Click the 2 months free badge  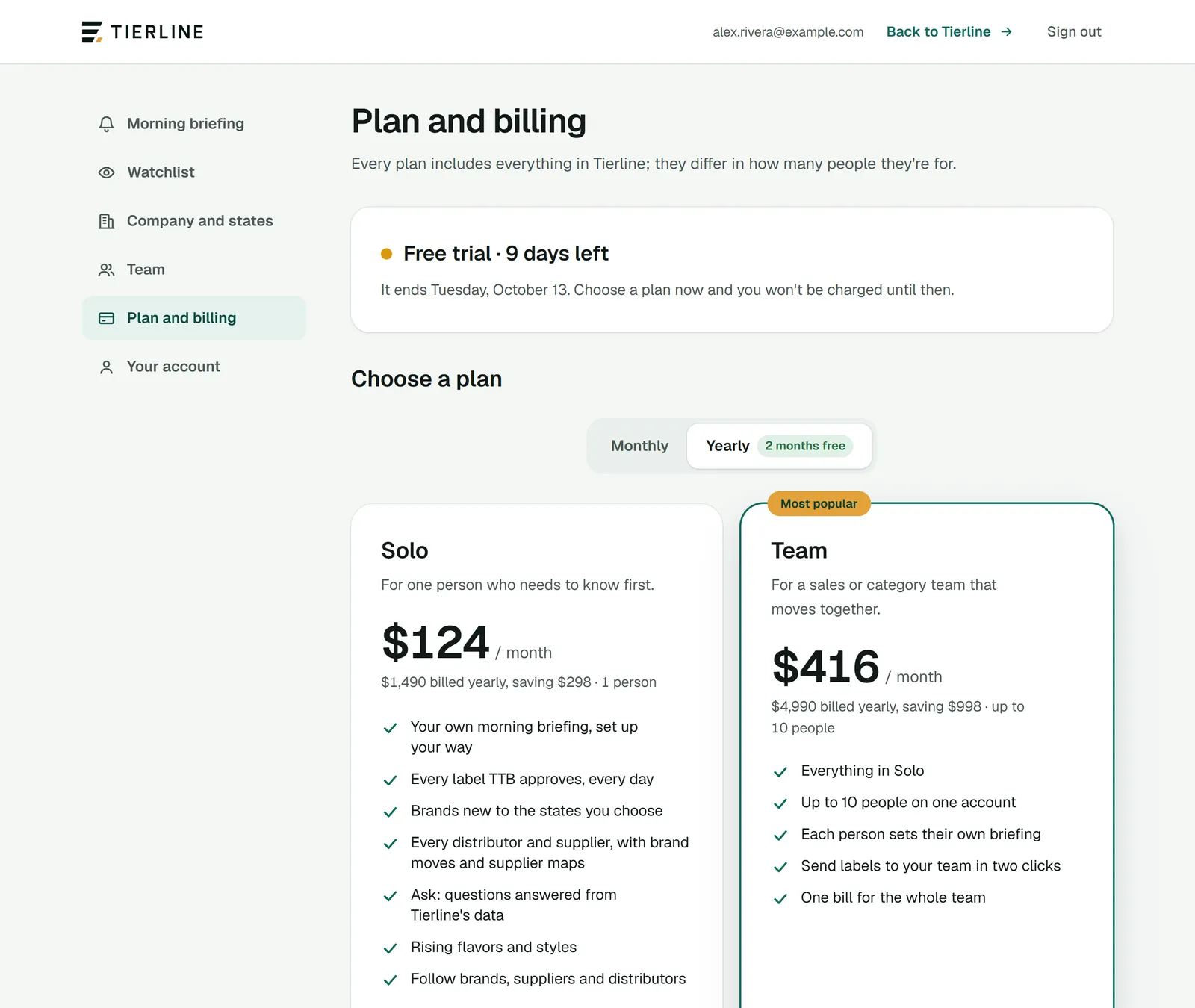coord(805,446)
